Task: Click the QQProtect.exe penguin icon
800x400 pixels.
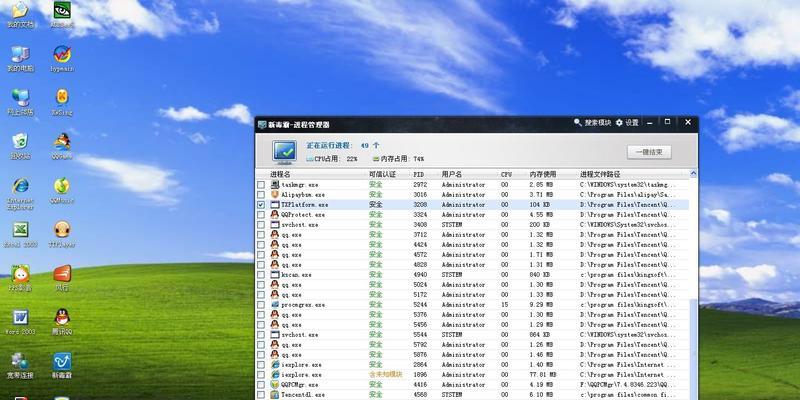Action: click(275, 214)
